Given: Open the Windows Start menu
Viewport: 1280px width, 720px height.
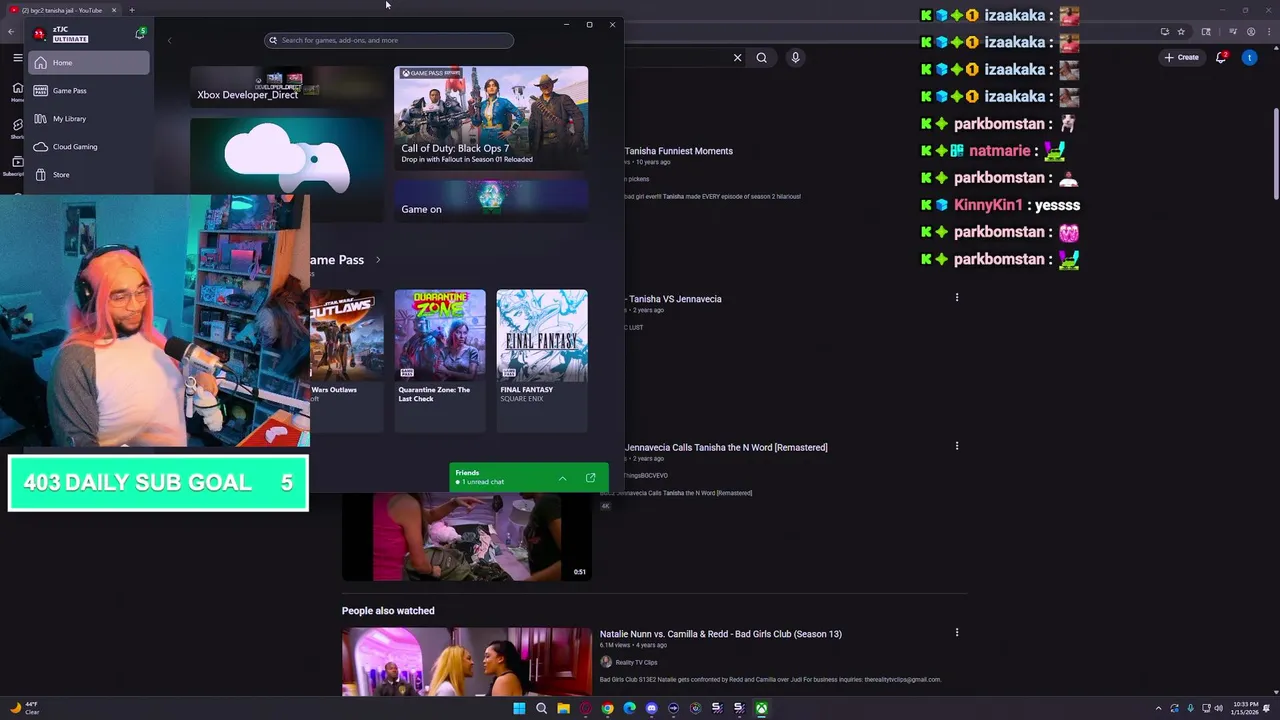Looking at the screenshot, I should coord(519,709).
